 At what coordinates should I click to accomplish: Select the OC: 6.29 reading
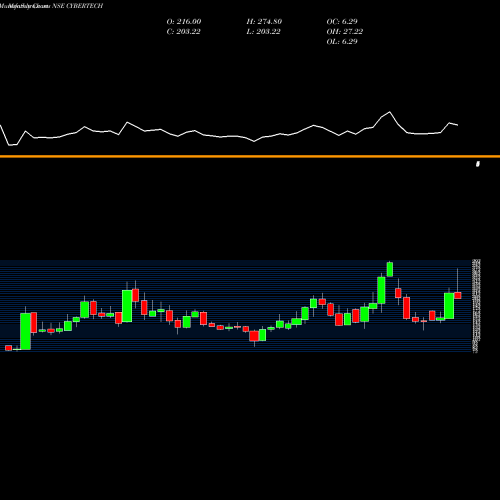tap(342, 22)
